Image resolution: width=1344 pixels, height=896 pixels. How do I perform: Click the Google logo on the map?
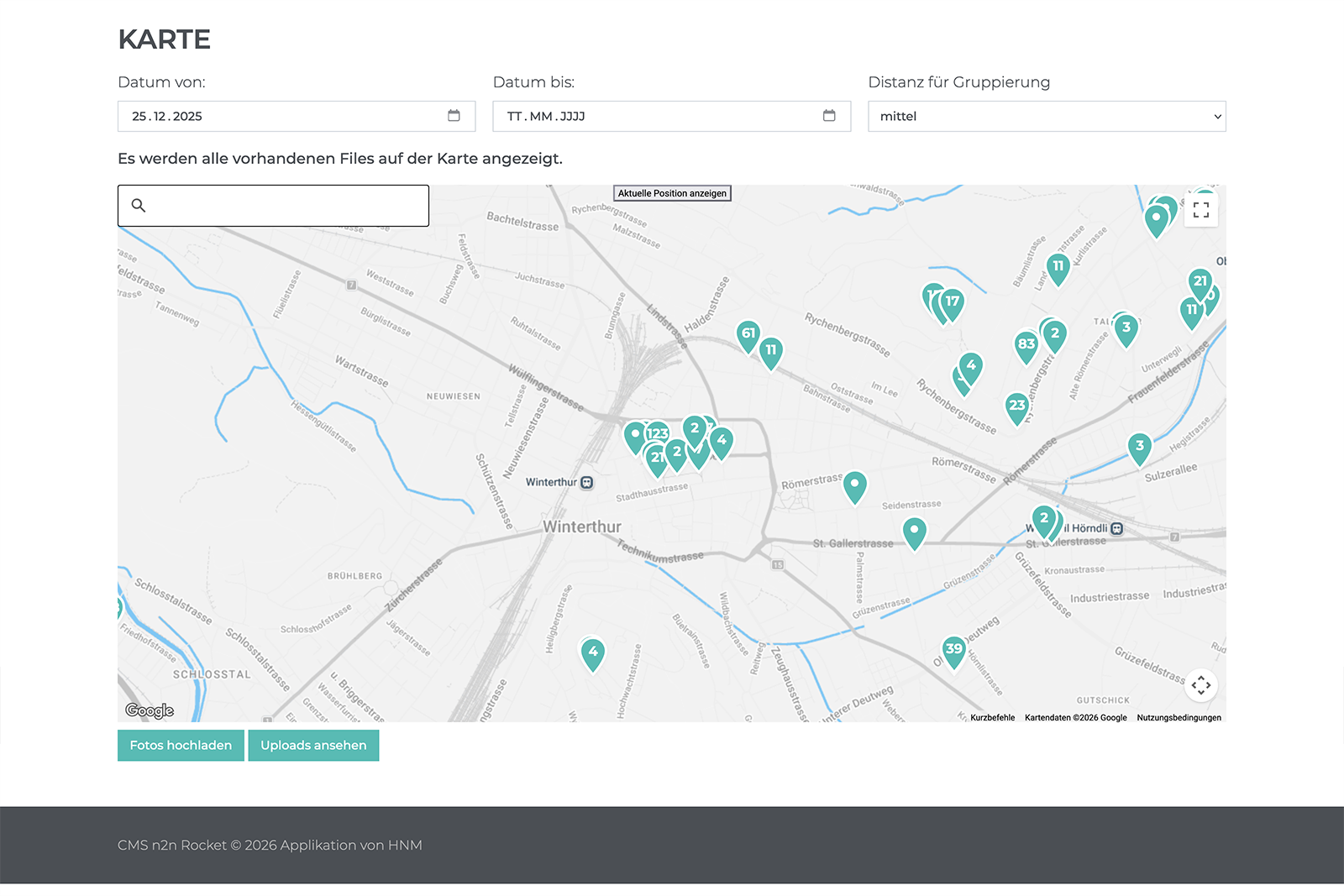tap(150, 711)
